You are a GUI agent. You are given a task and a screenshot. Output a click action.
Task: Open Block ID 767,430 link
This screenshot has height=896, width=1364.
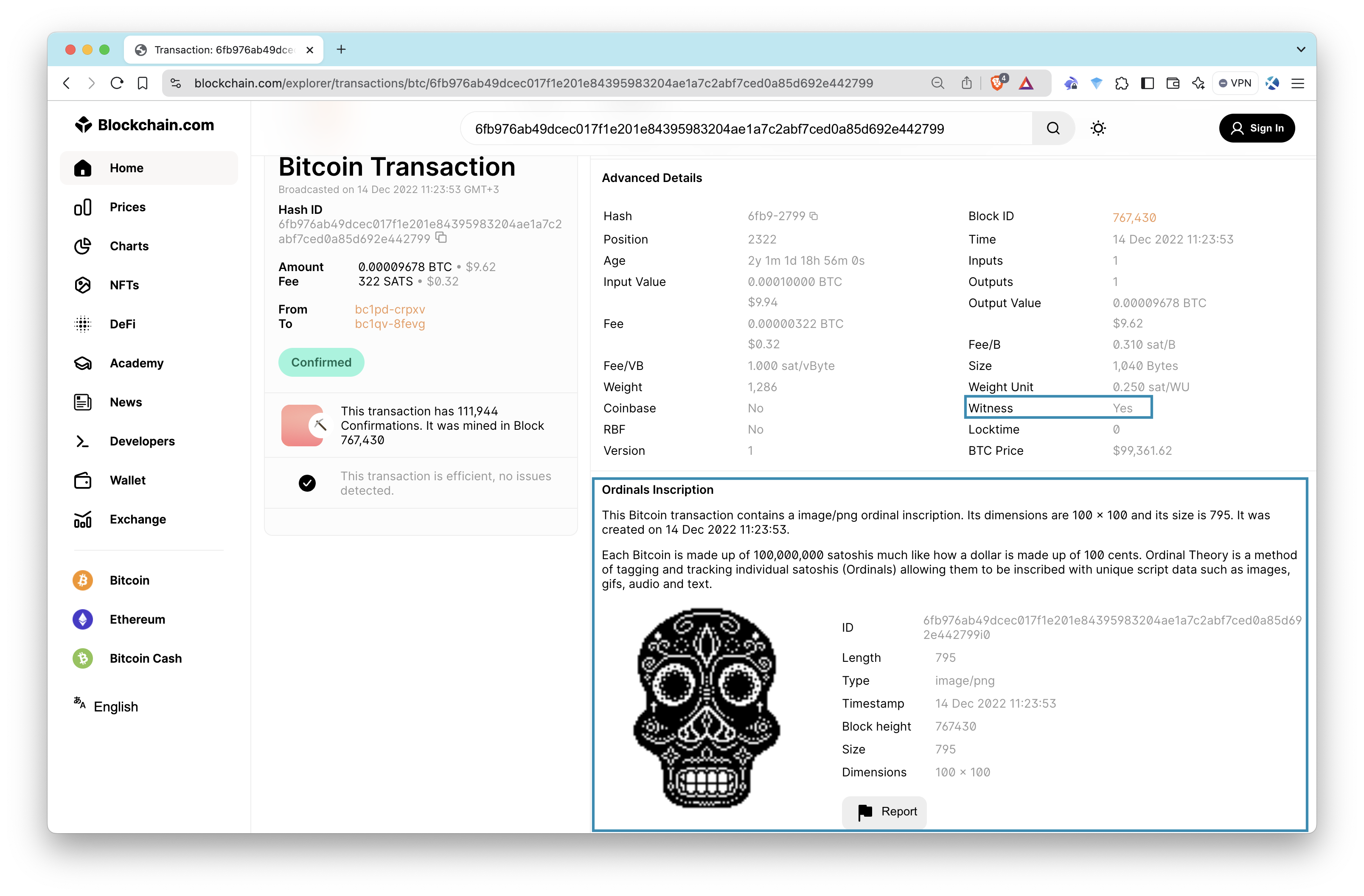click(x=1134, y=218)
